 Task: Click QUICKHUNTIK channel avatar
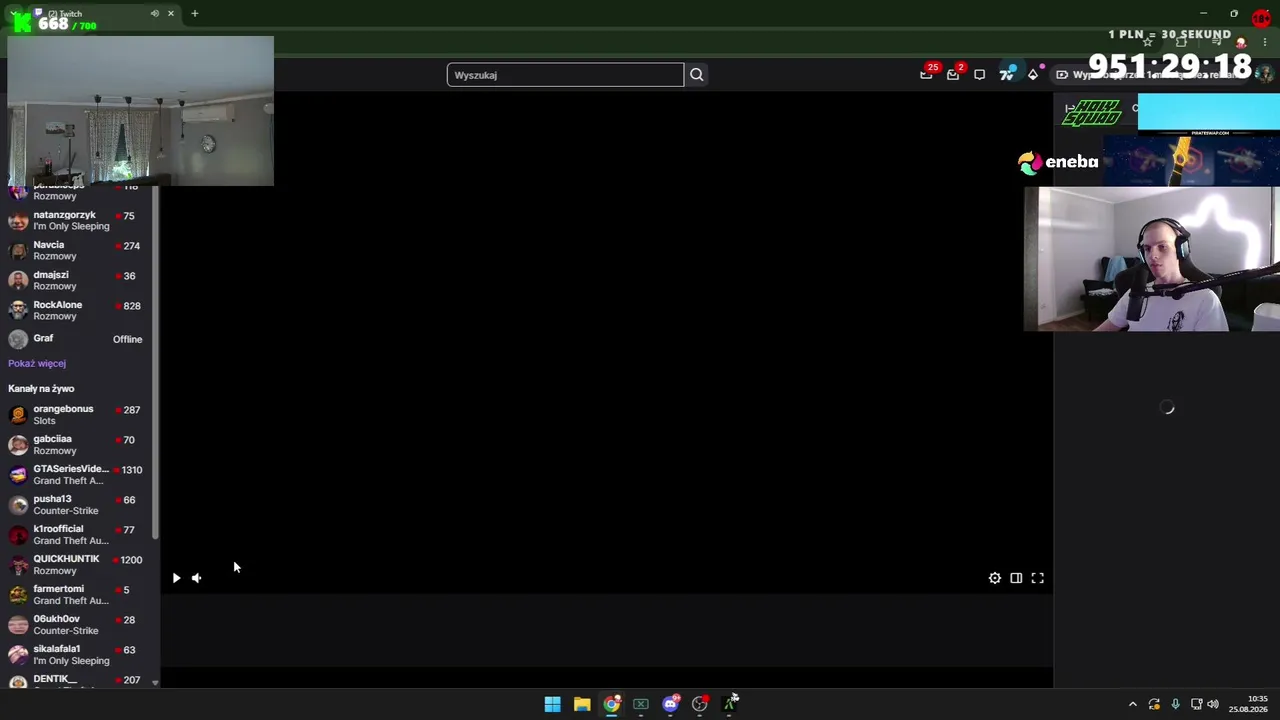[18, 564]
